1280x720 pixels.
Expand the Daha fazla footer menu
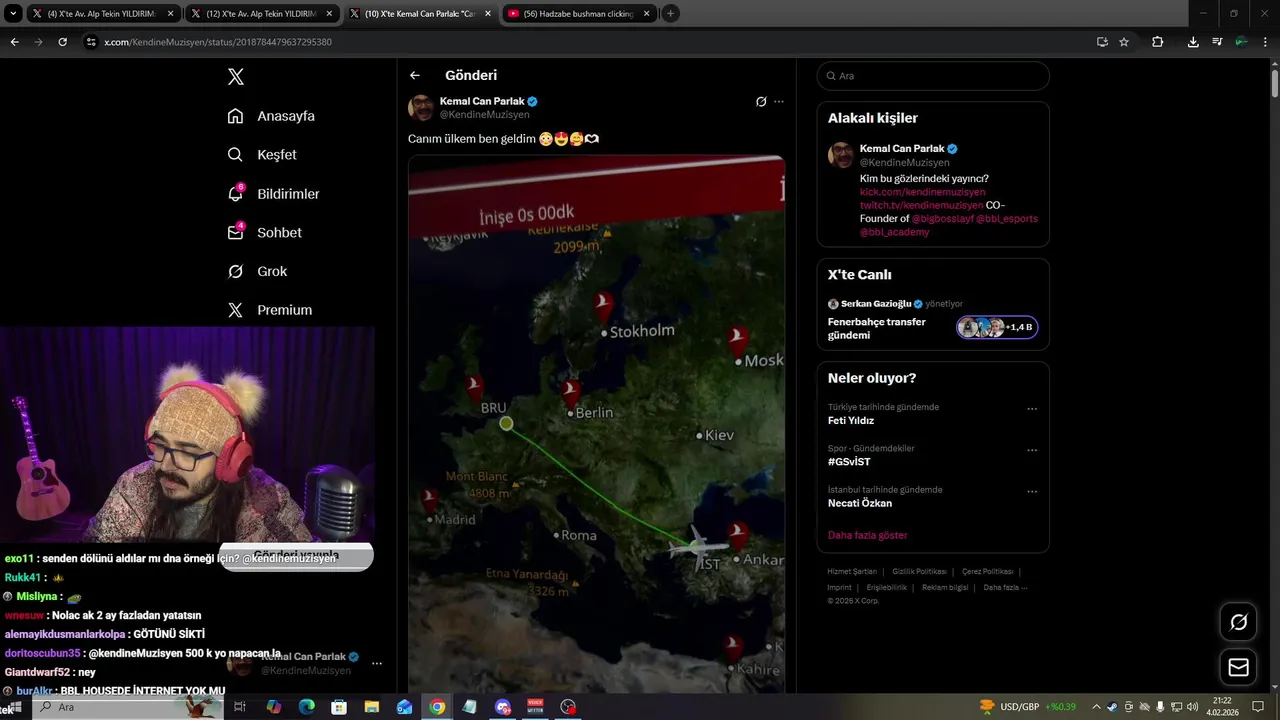click(x=1005, y=587)
